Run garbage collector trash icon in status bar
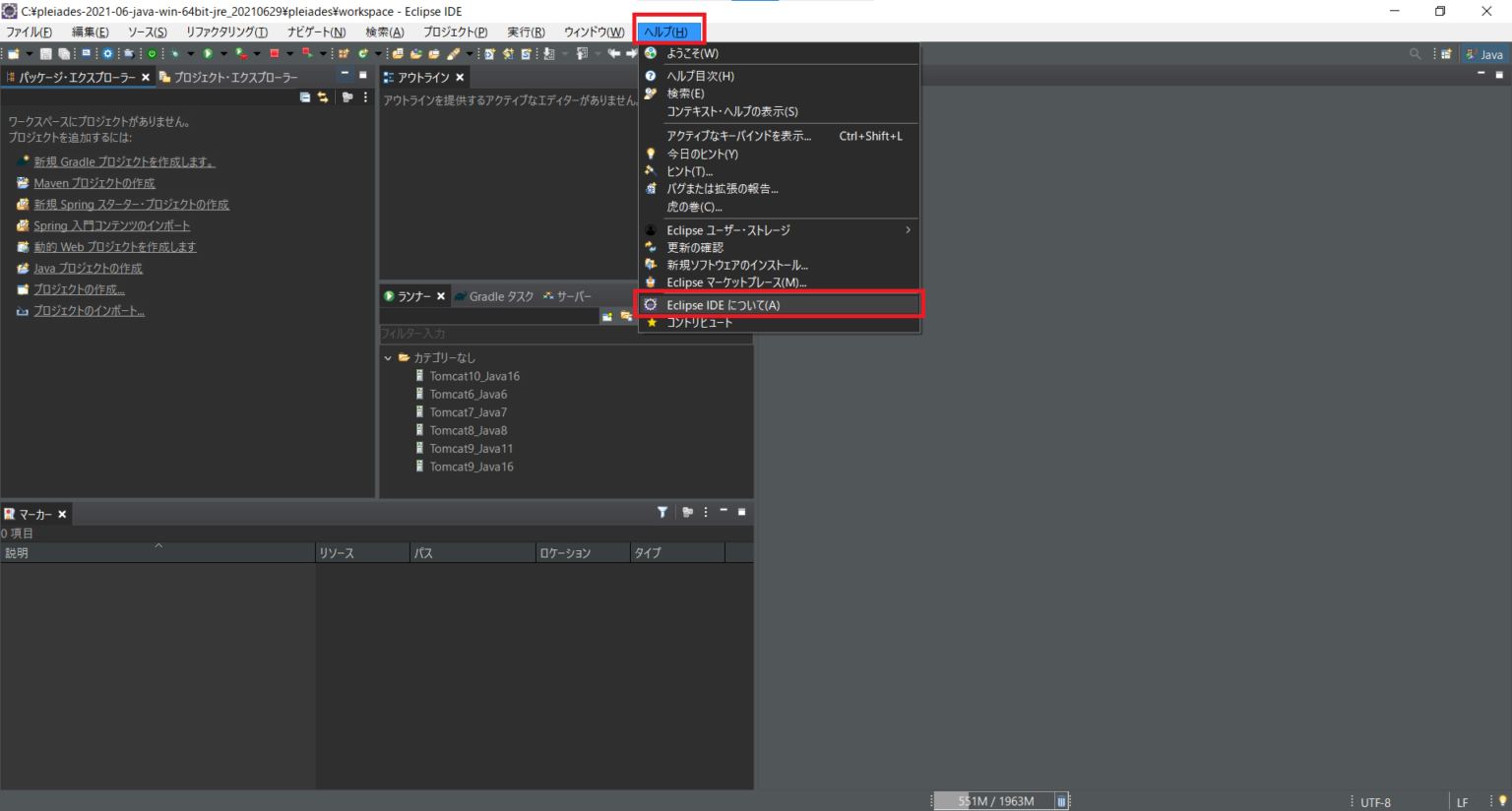This screenshot has height=811, width=1512. pyautogui.click(x=1061, y=801)
